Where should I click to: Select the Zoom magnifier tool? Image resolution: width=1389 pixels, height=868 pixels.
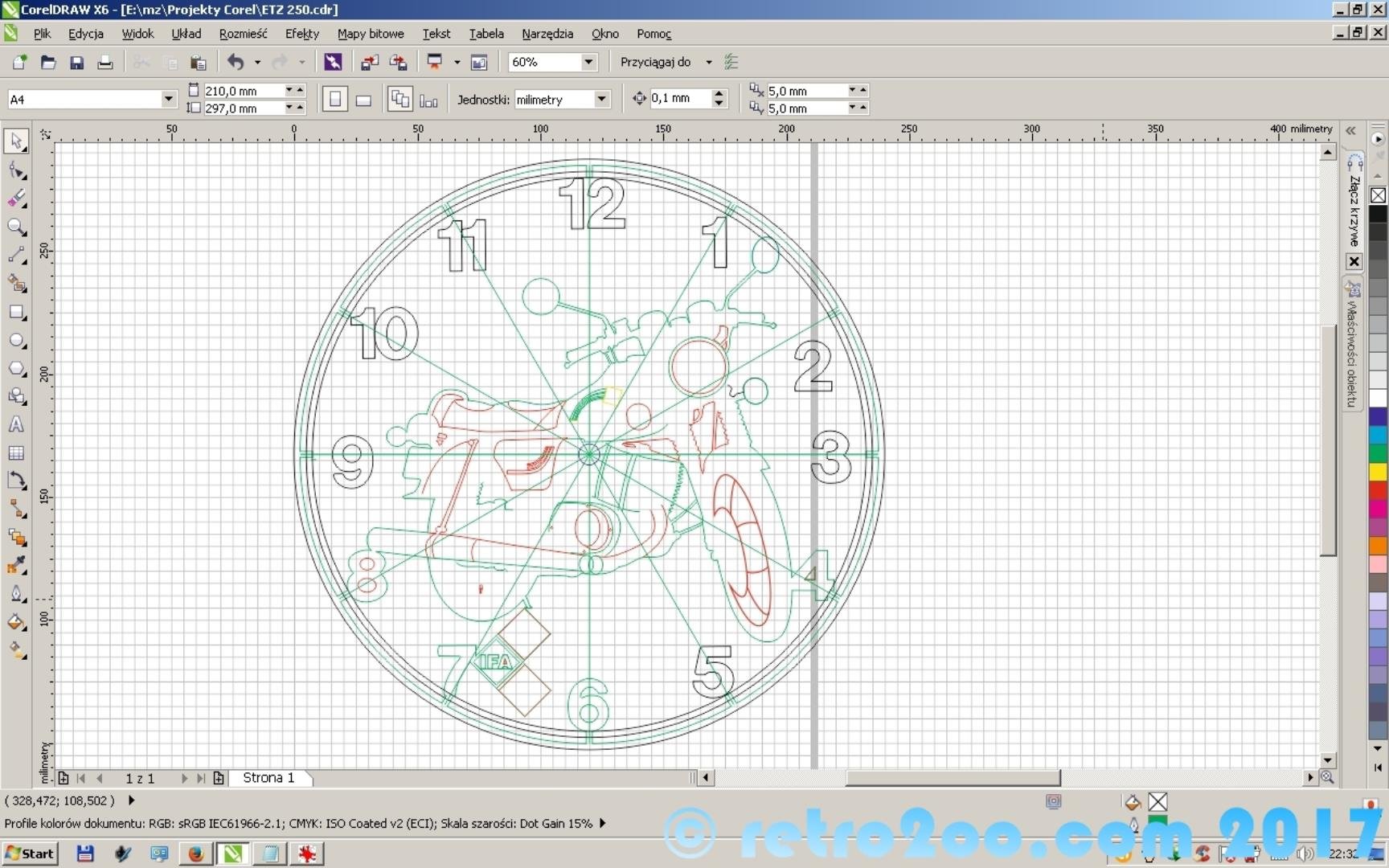coord(16,227)
